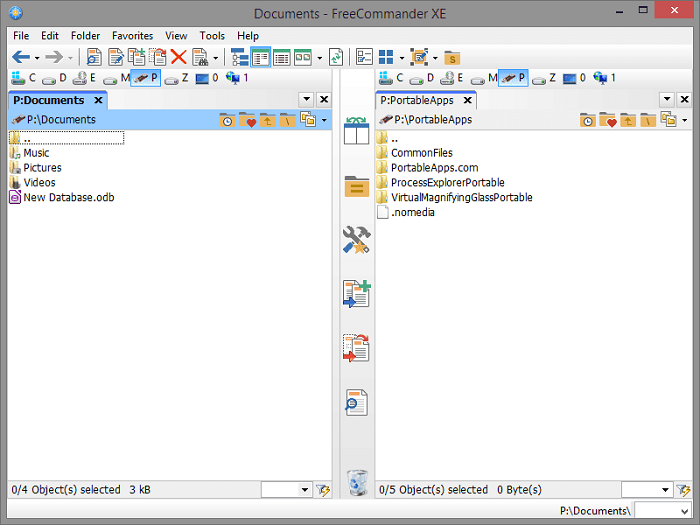
Task: Open right panel folder history clock icon
Action: click(x=588, y=120)
